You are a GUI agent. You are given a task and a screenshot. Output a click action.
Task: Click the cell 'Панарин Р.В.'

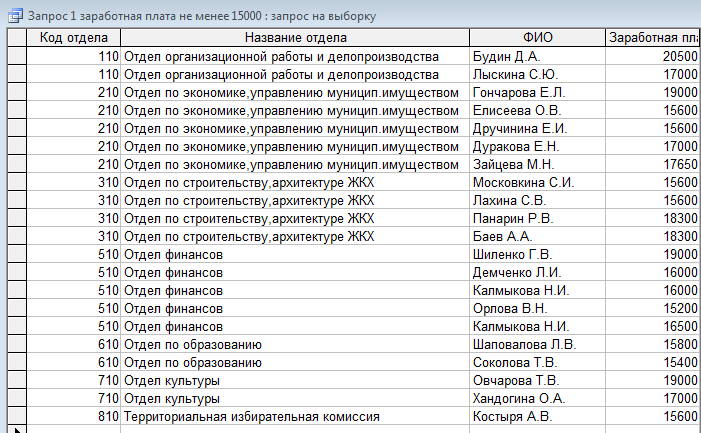tap(537, 219)
